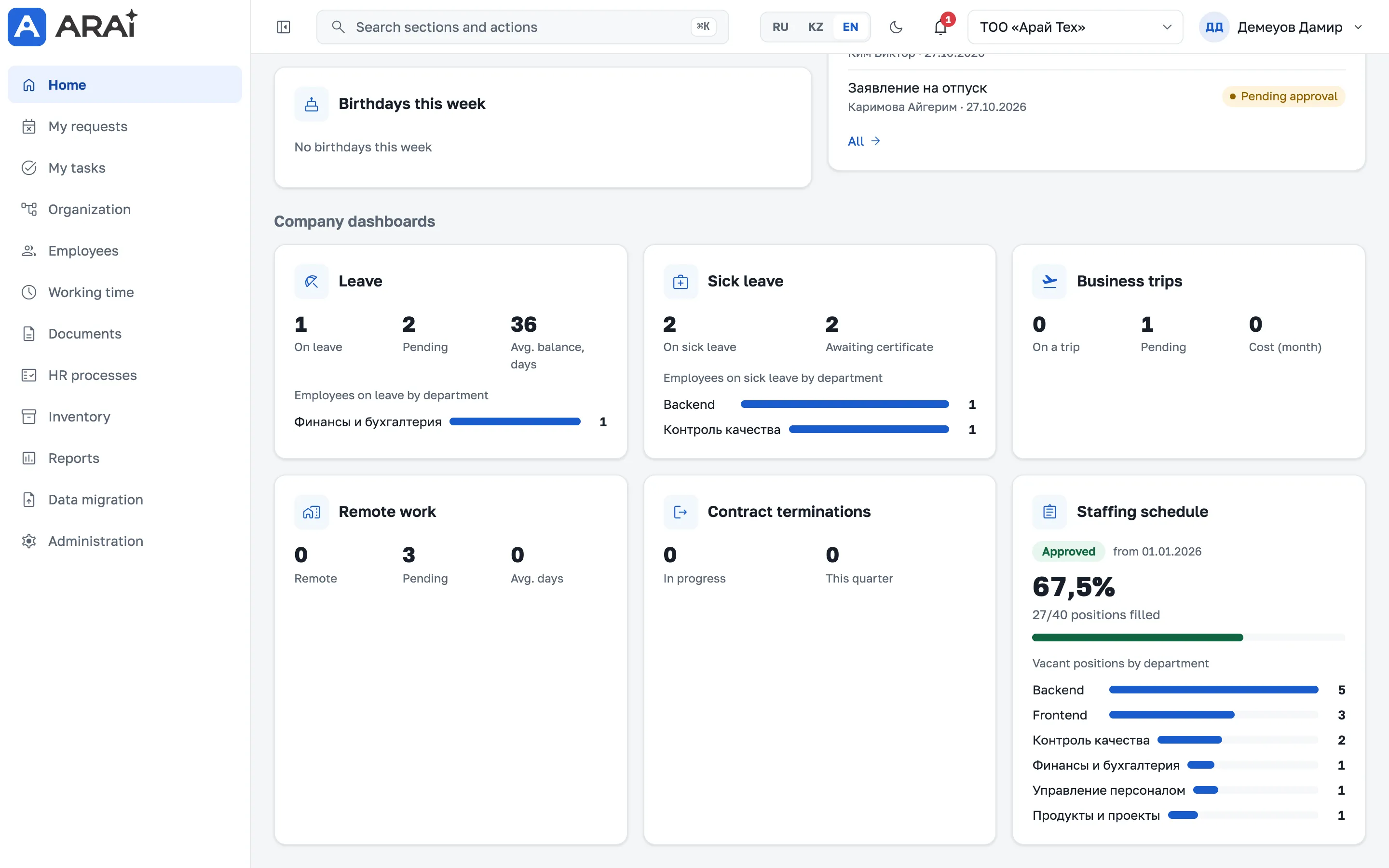1389x868 pixels.
Task: Open the Reports page
Action: coord(124,458)
